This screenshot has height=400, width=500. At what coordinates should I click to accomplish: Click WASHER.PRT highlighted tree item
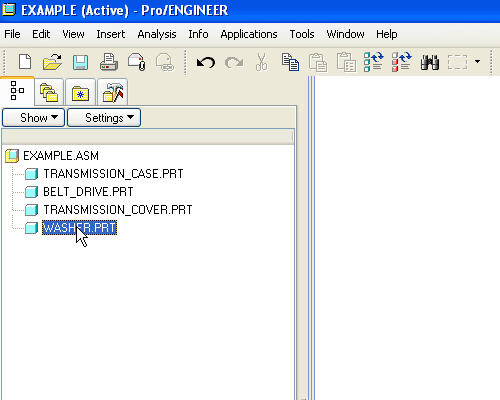coord(79,228)
